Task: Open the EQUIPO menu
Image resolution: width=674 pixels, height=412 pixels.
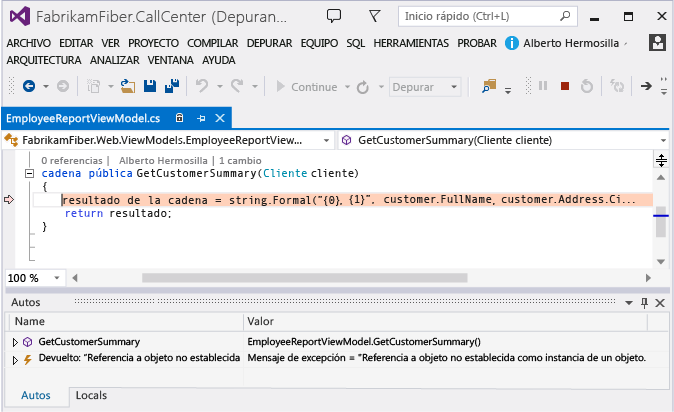Action: coord(319,43)
